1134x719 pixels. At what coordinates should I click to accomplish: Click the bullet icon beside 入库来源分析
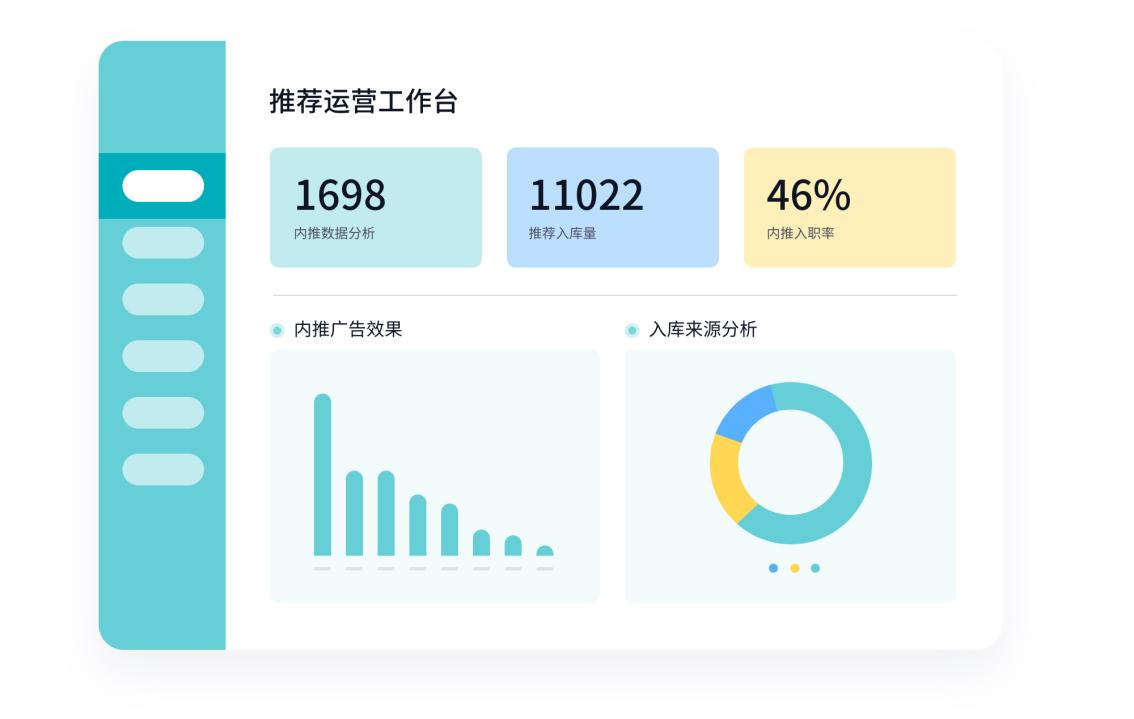(x=632, y=330)
